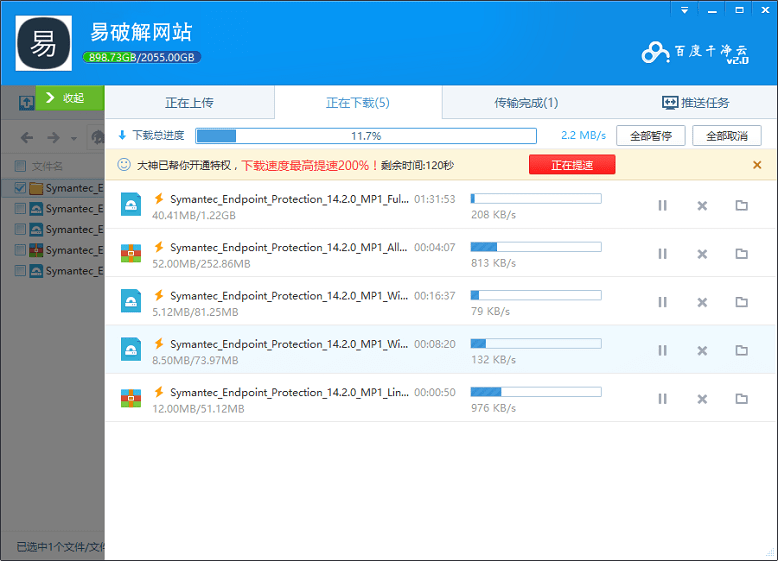The height and width of the screenshot is (561, 778).
Task: Cancel the second Symantec All download
Action: [702, 254]
